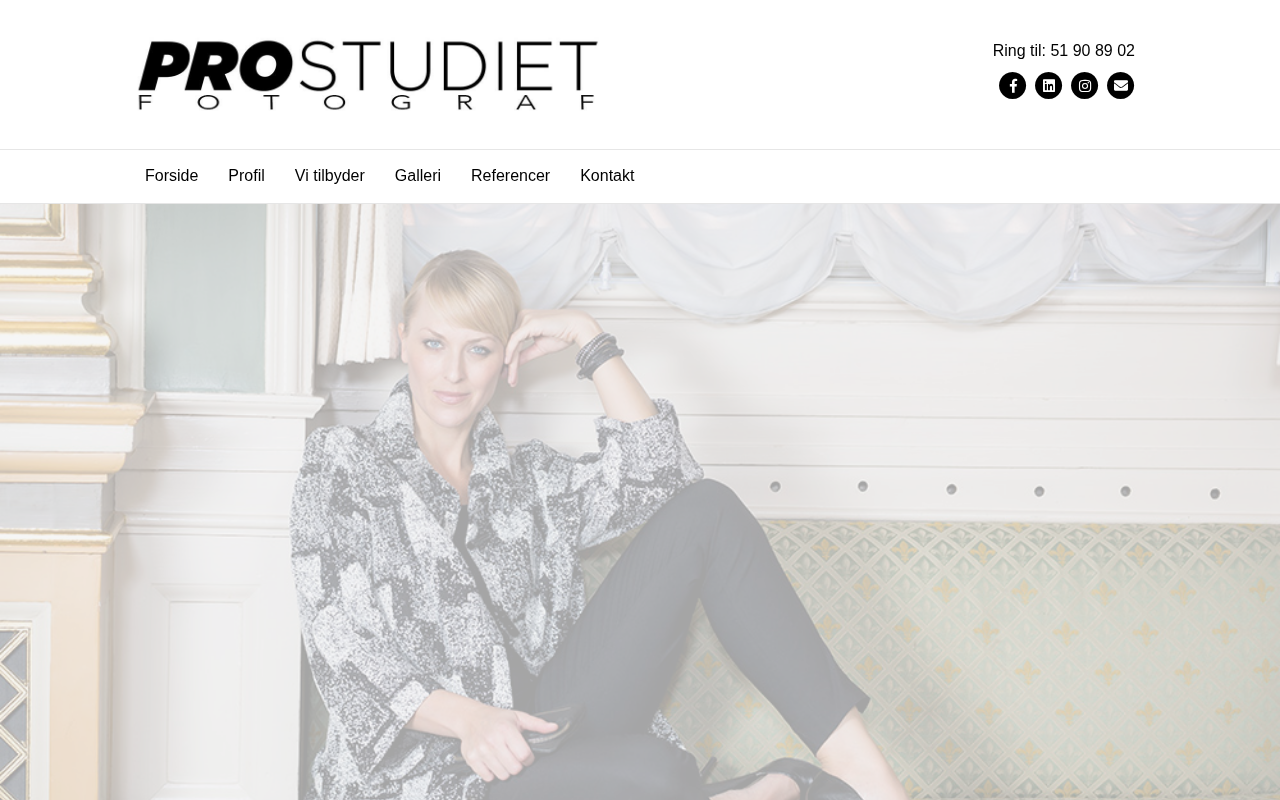The width and height of the screenshot is (1280, 800).
Task: Visit the Instagram icon link
Action: pos(1084,86)
